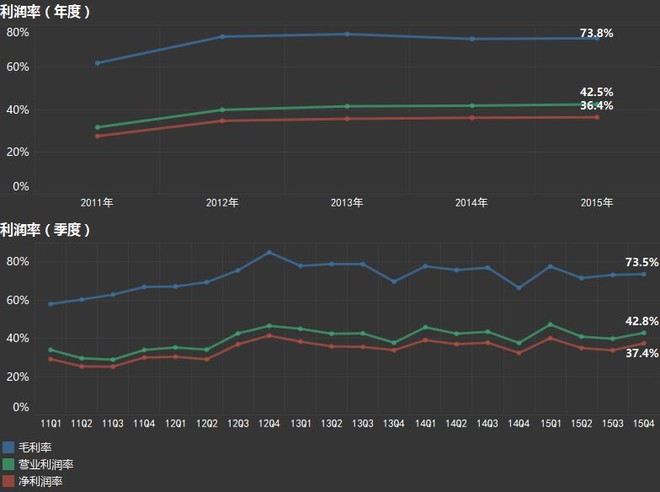Click the 2014年 x-axis label

pos(471,203)
